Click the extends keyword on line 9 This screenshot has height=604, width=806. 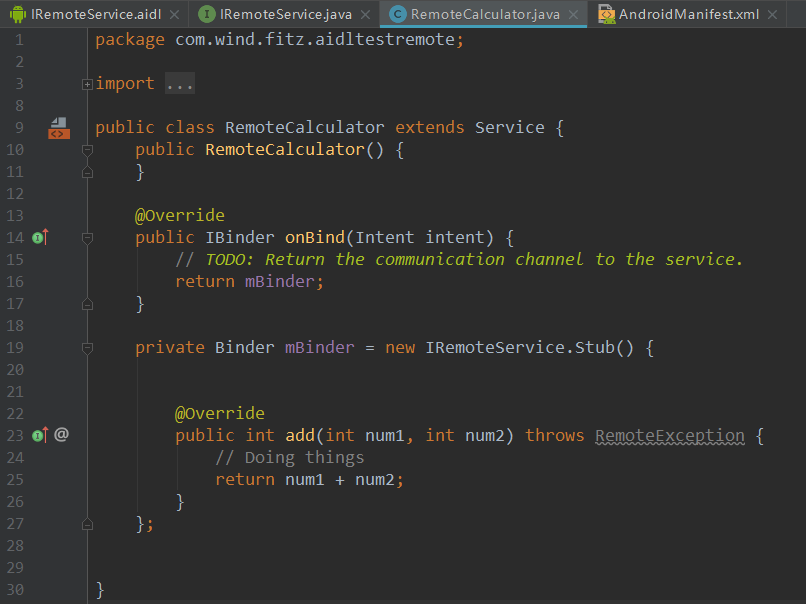pyautogui.click(x=429, y=127)
